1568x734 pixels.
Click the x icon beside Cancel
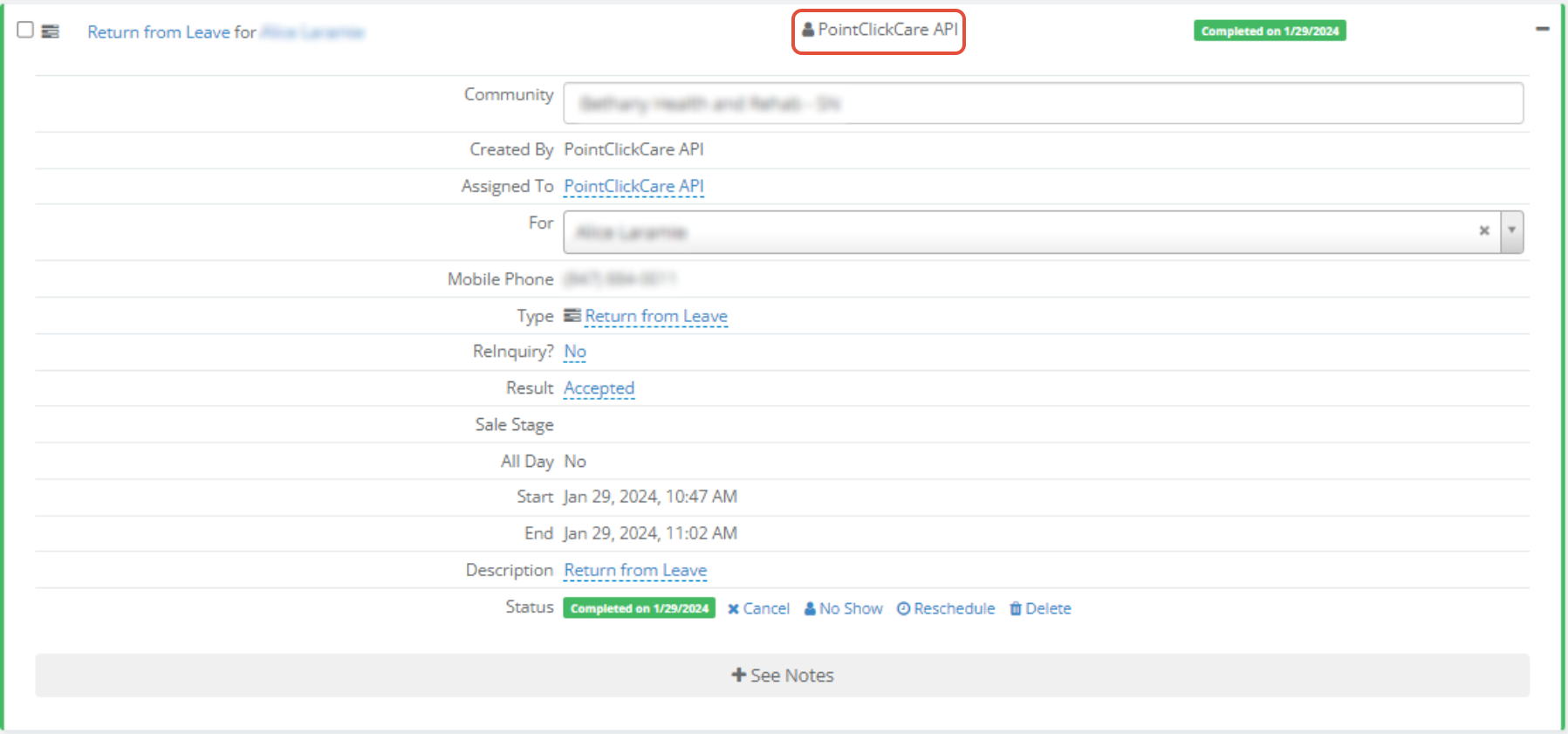click(733, 609)
